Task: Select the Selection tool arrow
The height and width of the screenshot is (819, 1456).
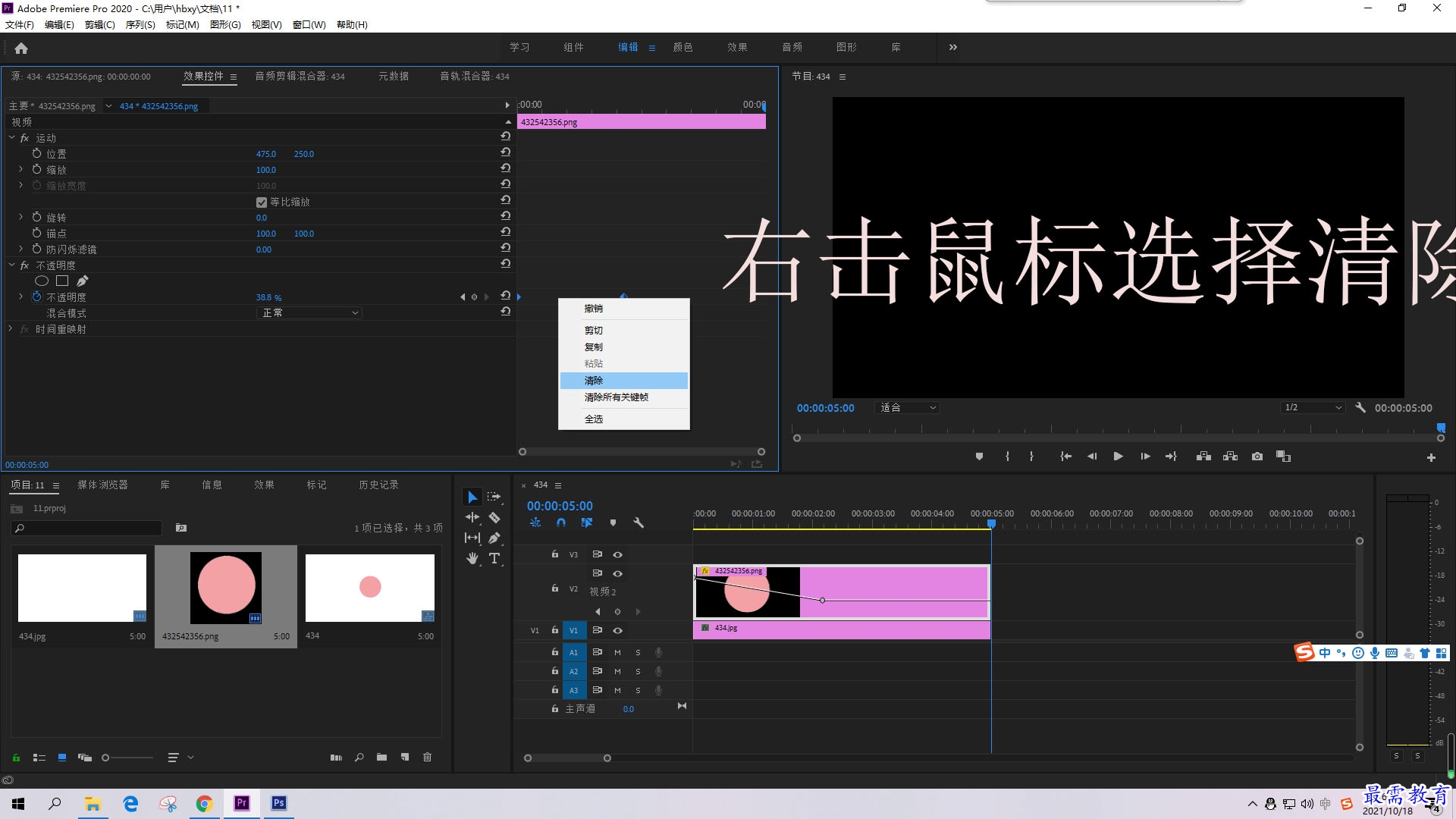Action: pos(472,497)
